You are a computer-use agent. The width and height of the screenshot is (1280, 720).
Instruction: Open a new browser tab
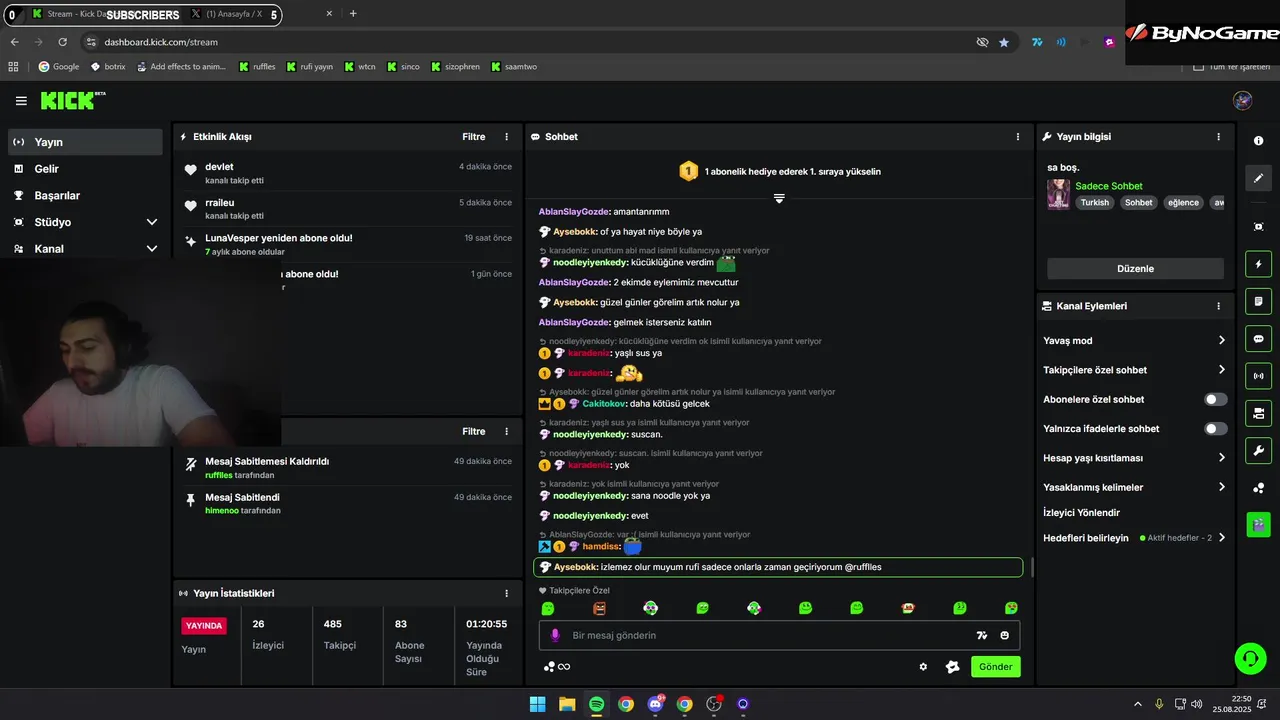pyautogui.click(x=353, y=14)
